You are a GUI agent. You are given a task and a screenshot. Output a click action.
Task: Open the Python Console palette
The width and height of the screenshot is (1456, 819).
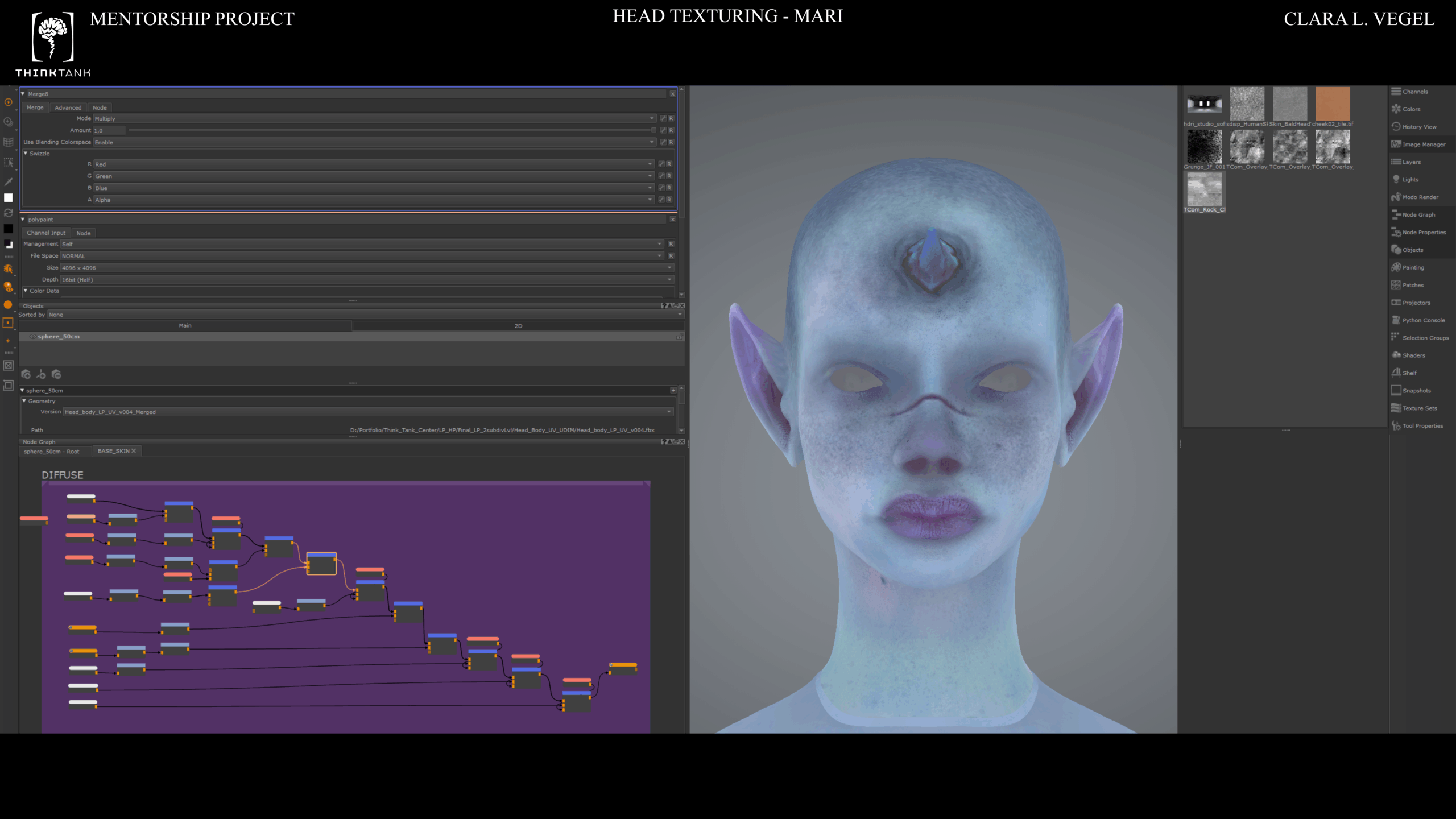click(x=1423, y=320)
